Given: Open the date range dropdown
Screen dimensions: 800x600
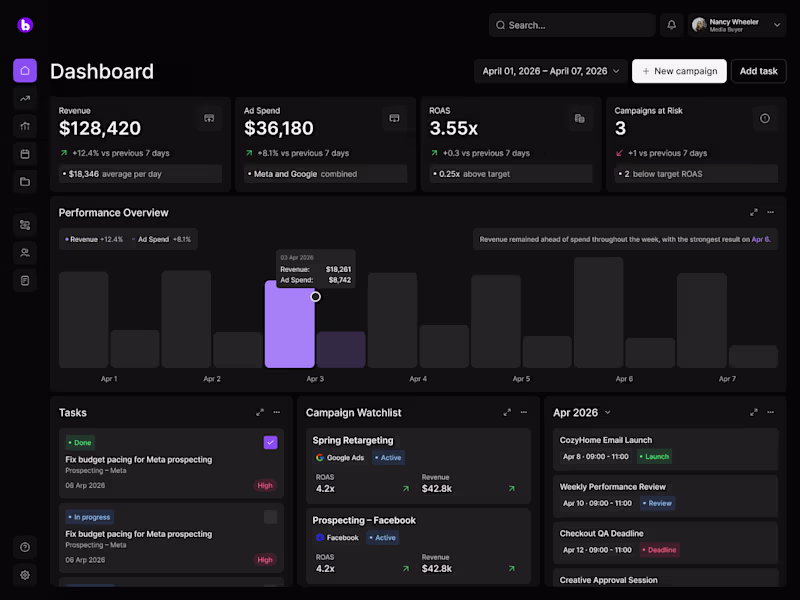Looking at the screenshot, I should 551,71.
